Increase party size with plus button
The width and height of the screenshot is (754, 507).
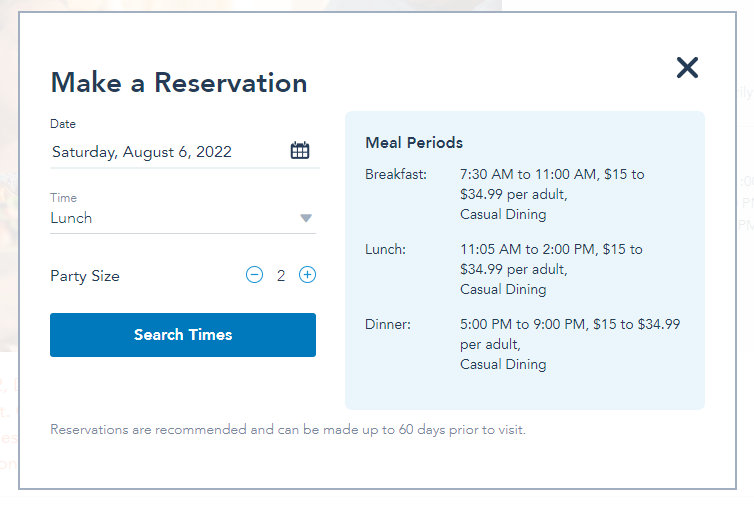307,275
